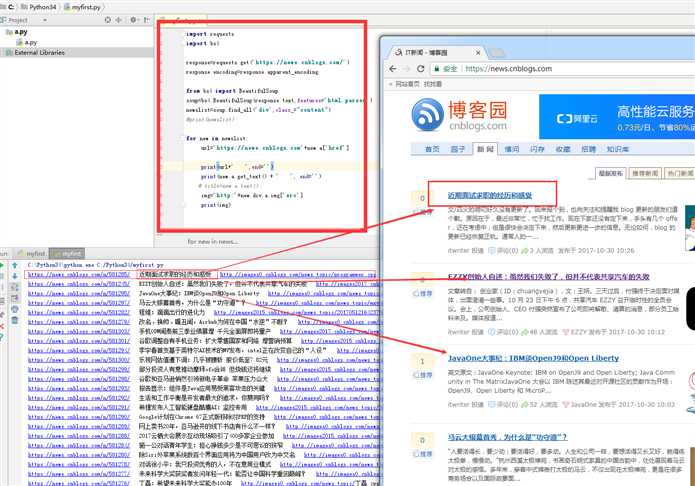Click the C: drive breadcrumb
Screen dimensions: 695x486
(x=8, y=7)
